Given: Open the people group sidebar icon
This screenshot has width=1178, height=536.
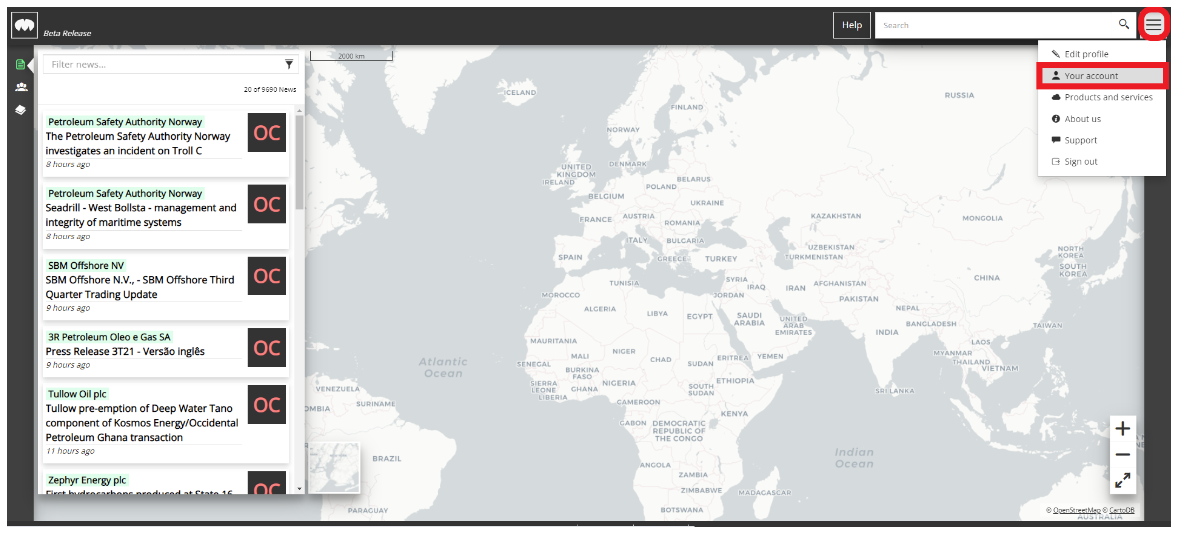Looking at the screenshot, I should click(21, 87).
